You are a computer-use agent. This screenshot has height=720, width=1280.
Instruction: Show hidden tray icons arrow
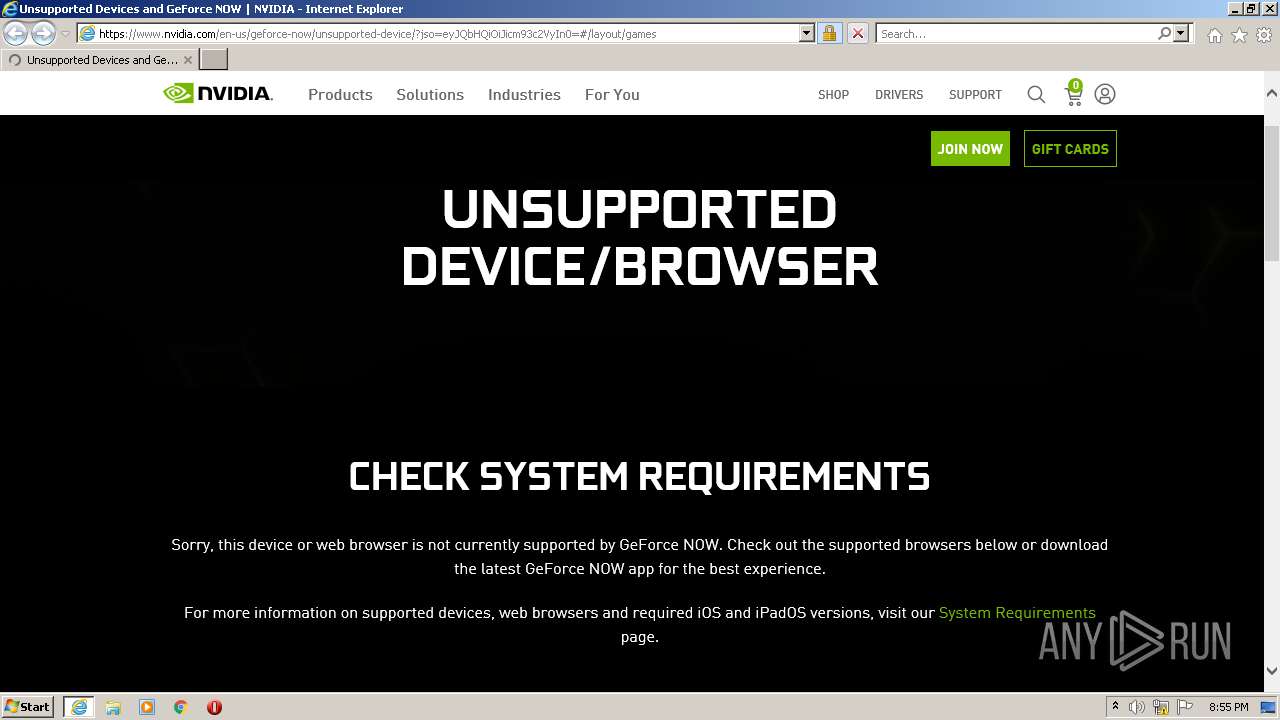[1116, 707]
